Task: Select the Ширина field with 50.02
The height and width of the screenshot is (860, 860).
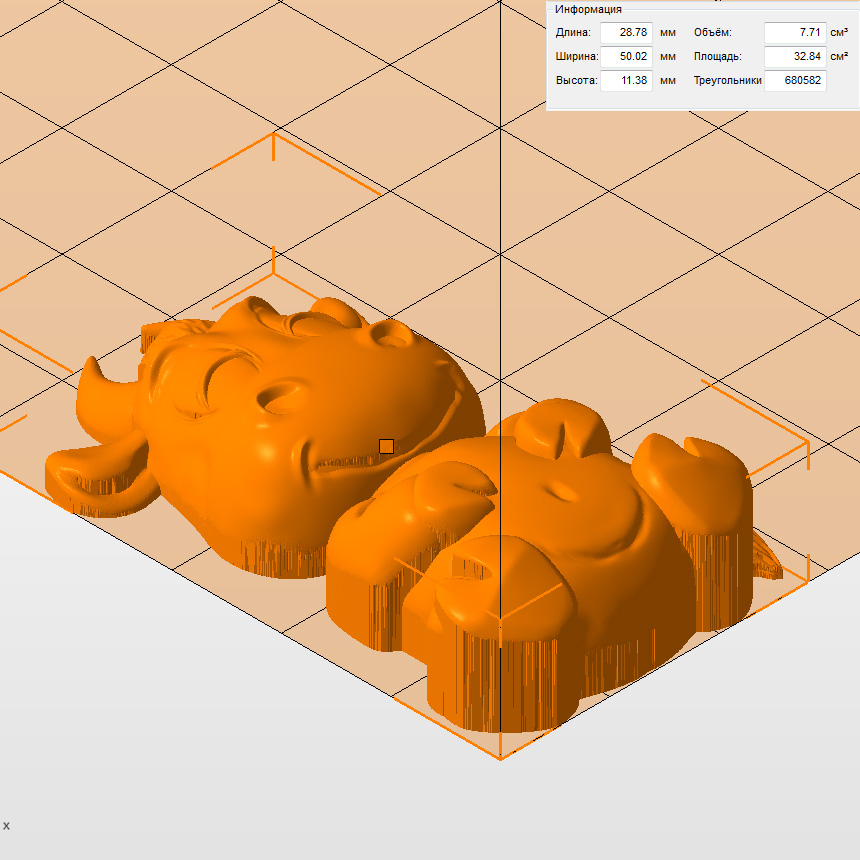Action: (x=626, y=57)
